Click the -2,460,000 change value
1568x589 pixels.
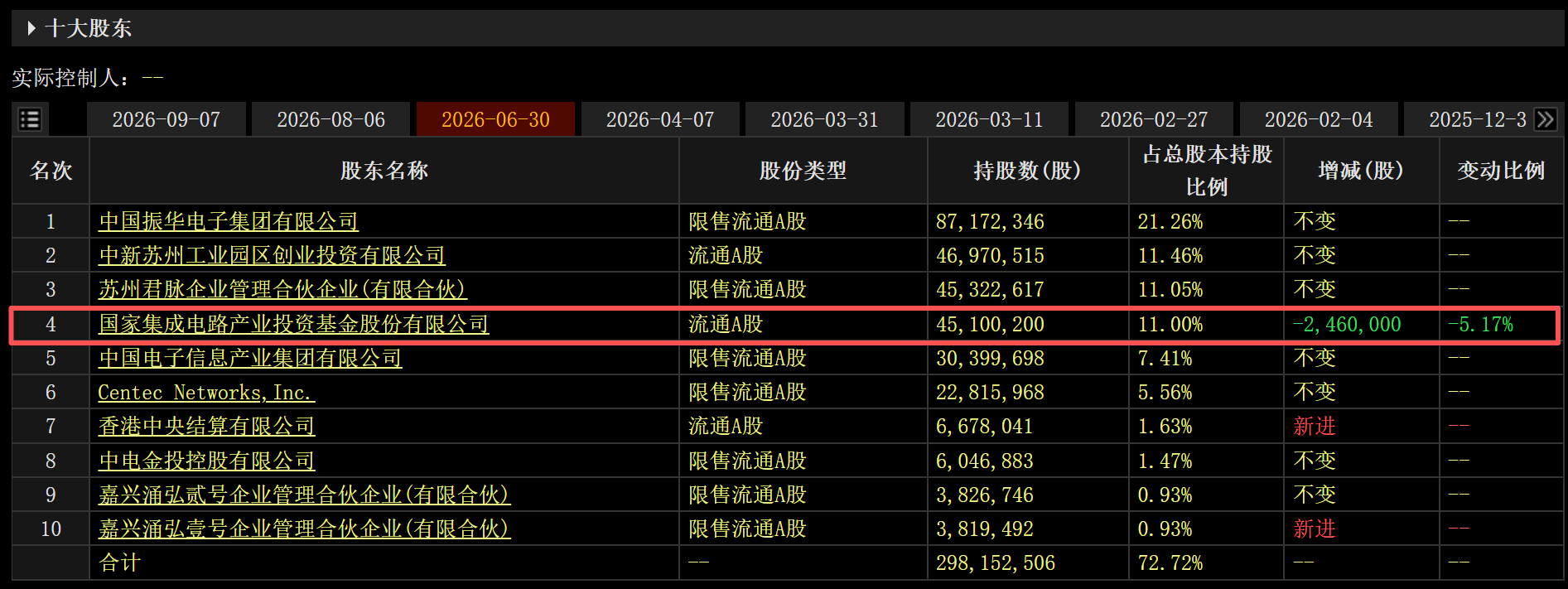(1347, 324)
